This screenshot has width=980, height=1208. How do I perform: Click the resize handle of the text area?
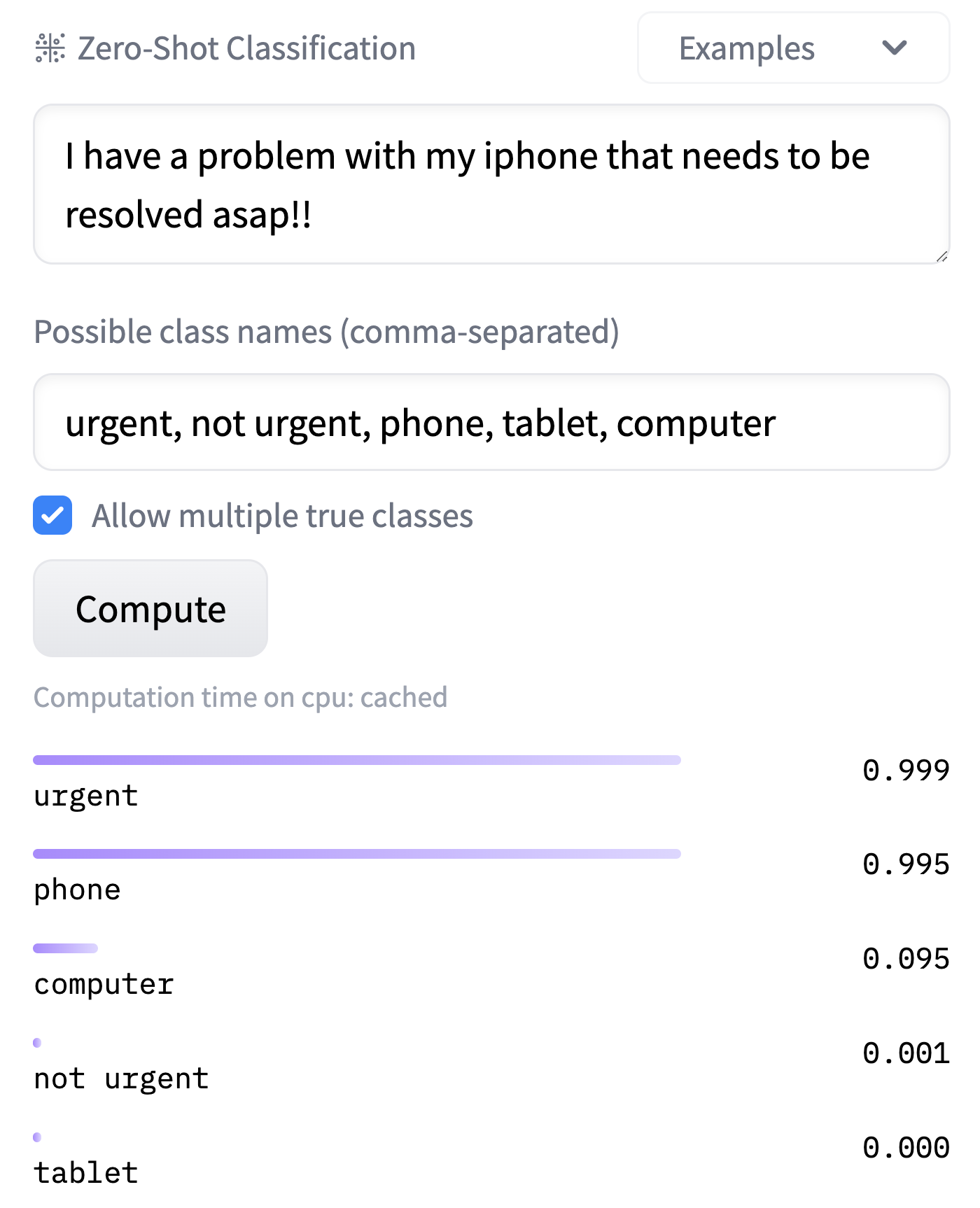(941, 257)
